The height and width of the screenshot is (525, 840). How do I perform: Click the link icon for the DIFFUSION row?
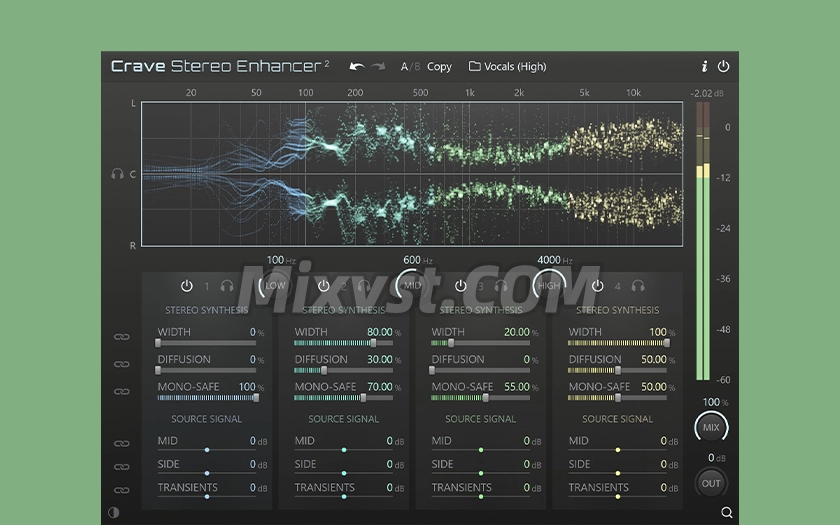tap(122, 364)
